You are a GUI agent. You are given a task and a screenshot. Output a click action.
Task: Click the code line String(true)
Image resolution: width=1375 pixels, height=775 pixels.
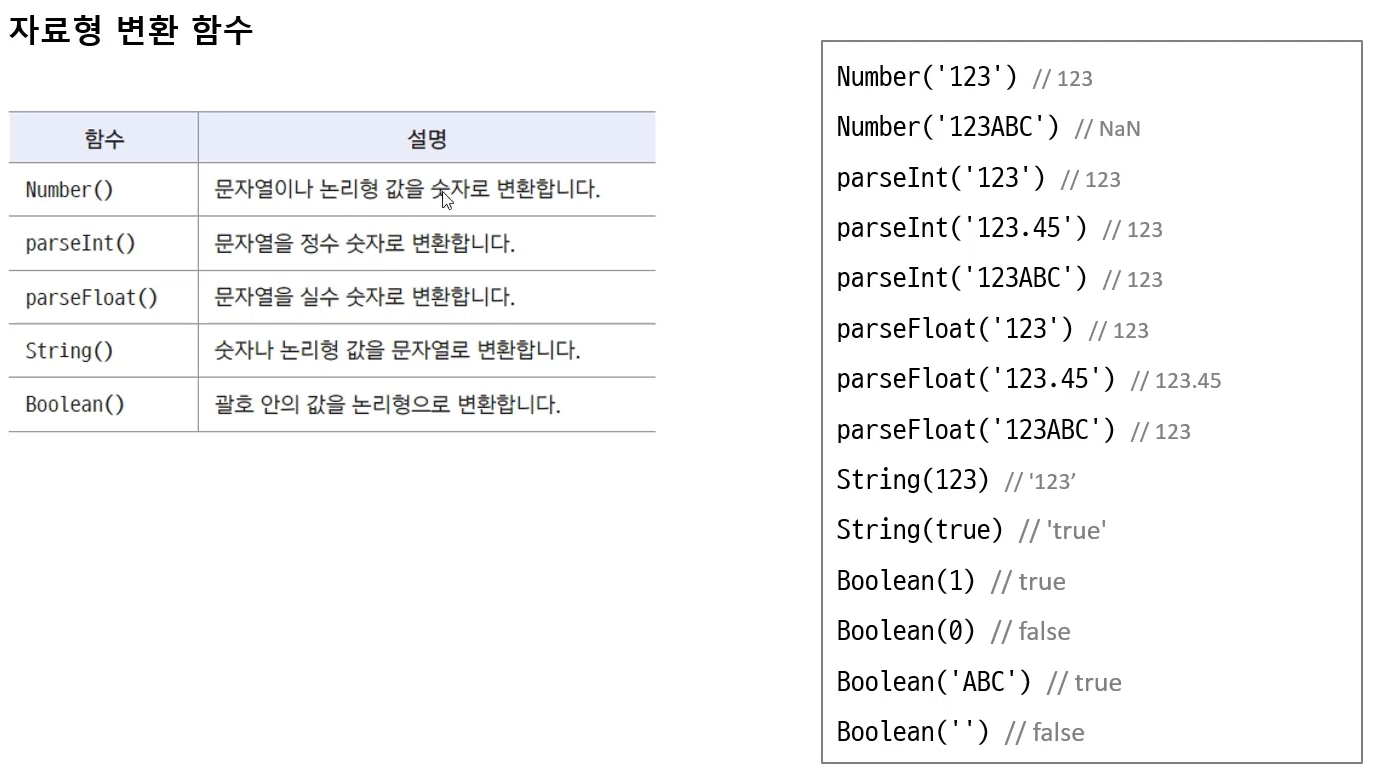click(x=919, y=530)
